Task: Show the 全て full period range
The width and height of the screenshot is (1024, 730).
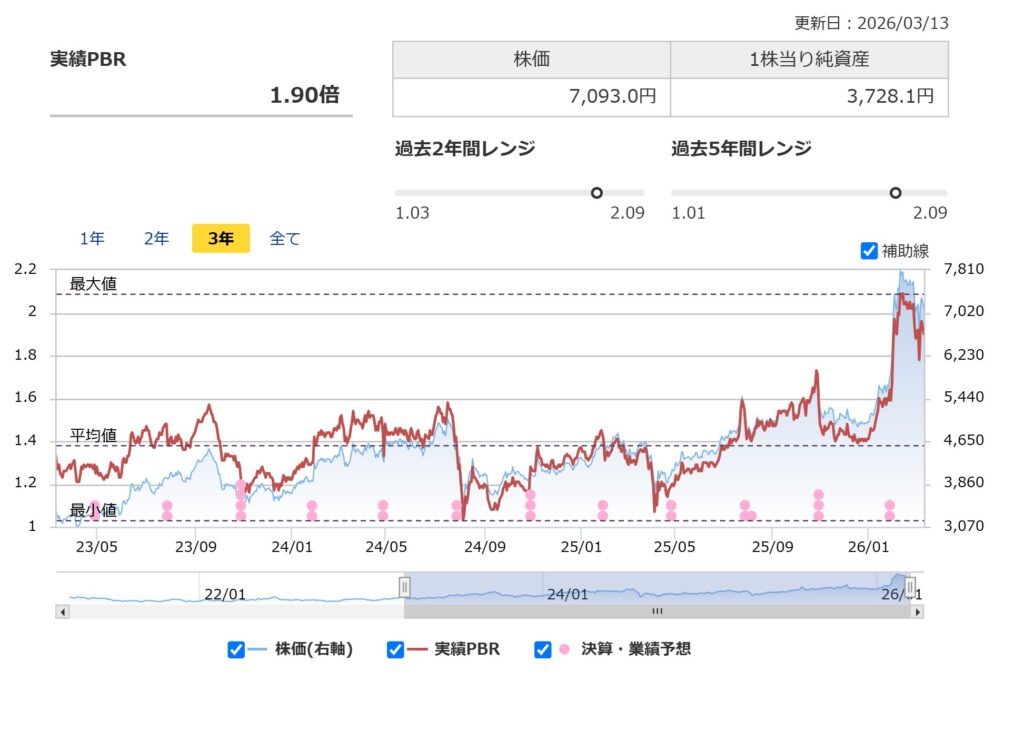Action: click(x=285, y=239)
